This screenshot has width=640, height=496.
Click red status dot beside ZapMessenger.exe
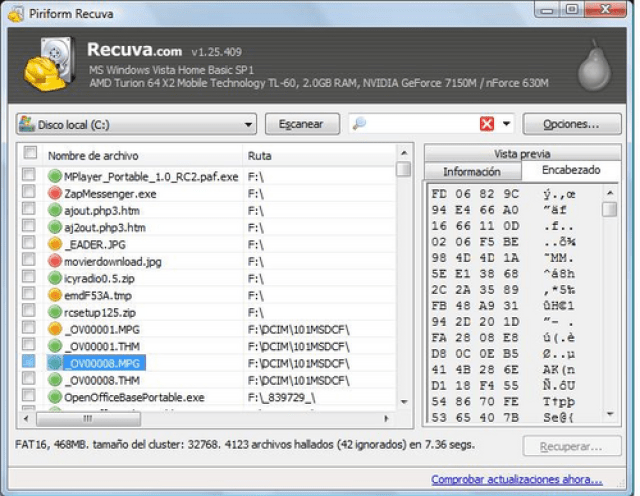[55, 193]
